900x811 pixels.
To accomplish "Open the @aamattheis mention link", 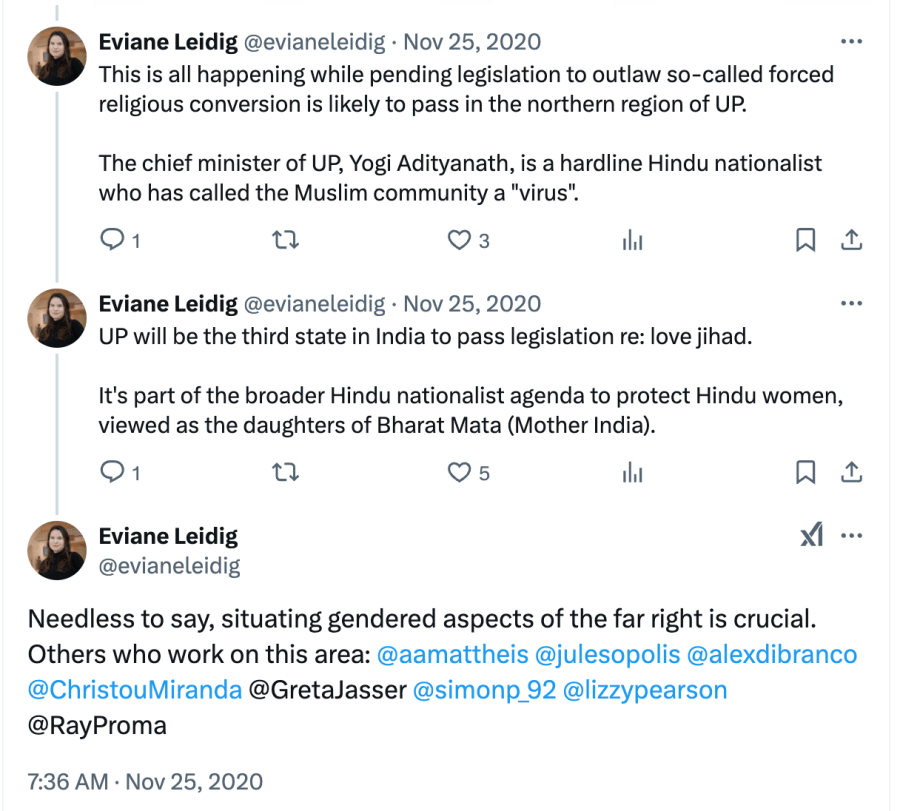I will click(451, 655).
